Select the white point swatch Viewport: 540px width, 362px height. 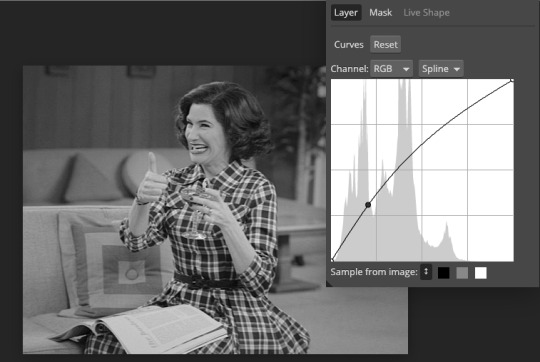pos(481,273)
